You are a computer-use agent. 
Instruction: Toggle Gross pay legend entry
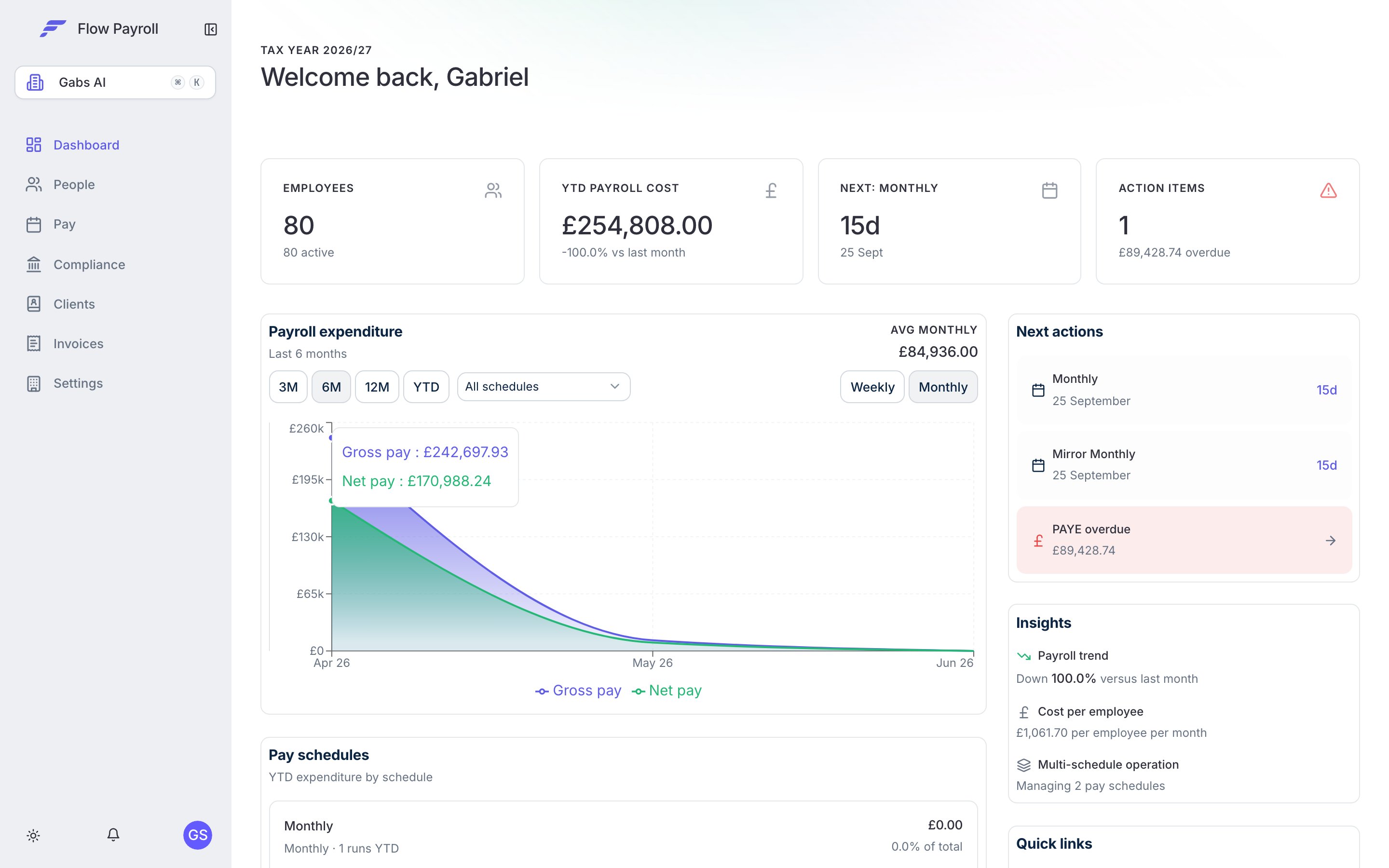click(x=578, y=691)
